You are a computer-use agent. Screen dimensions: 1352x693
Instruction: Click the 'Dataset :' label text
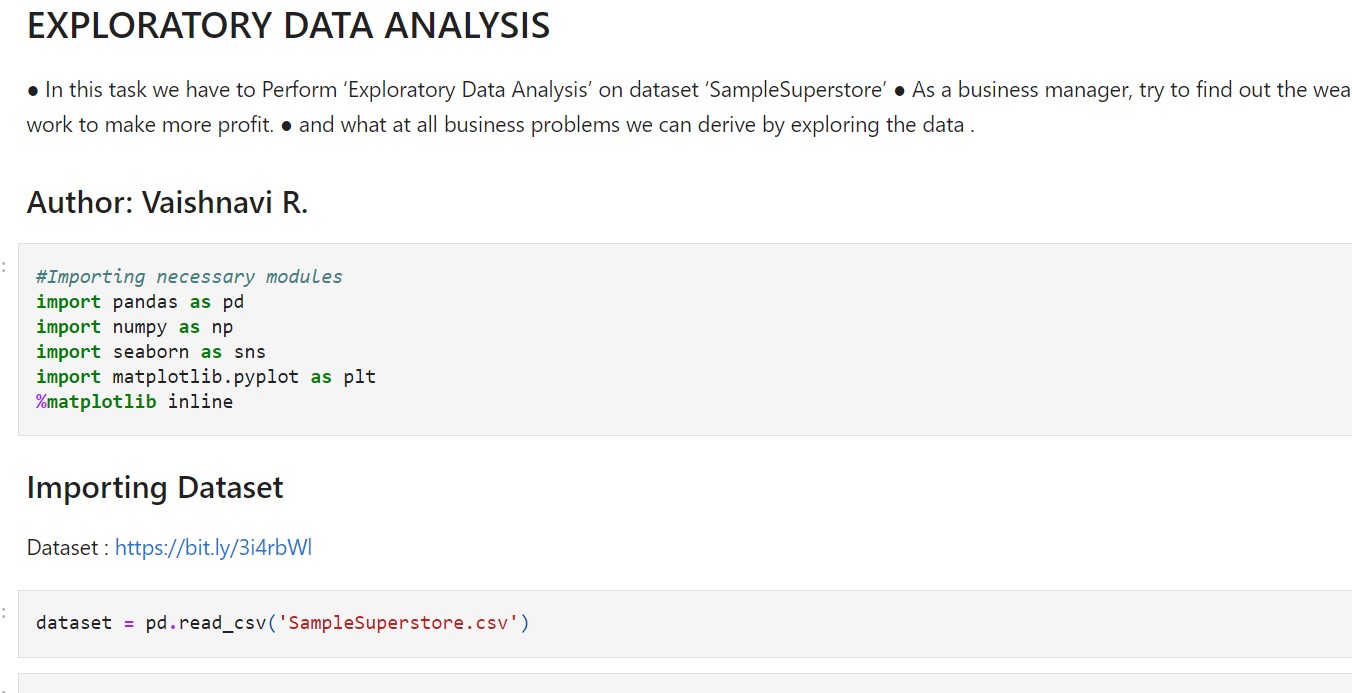68,548
